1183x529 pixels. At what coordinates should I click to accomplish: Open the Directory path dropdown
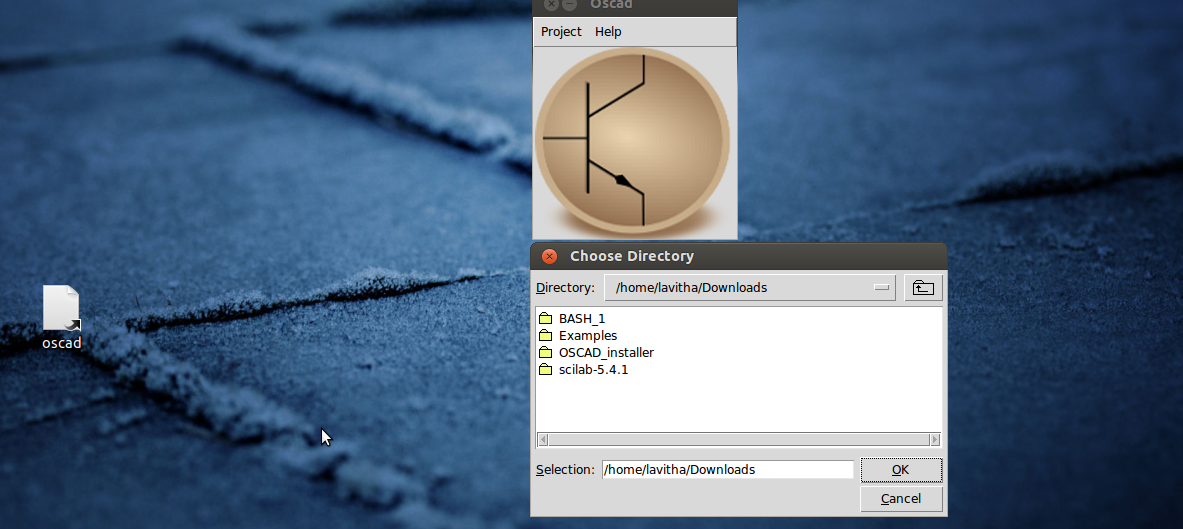tap(750, 288)
